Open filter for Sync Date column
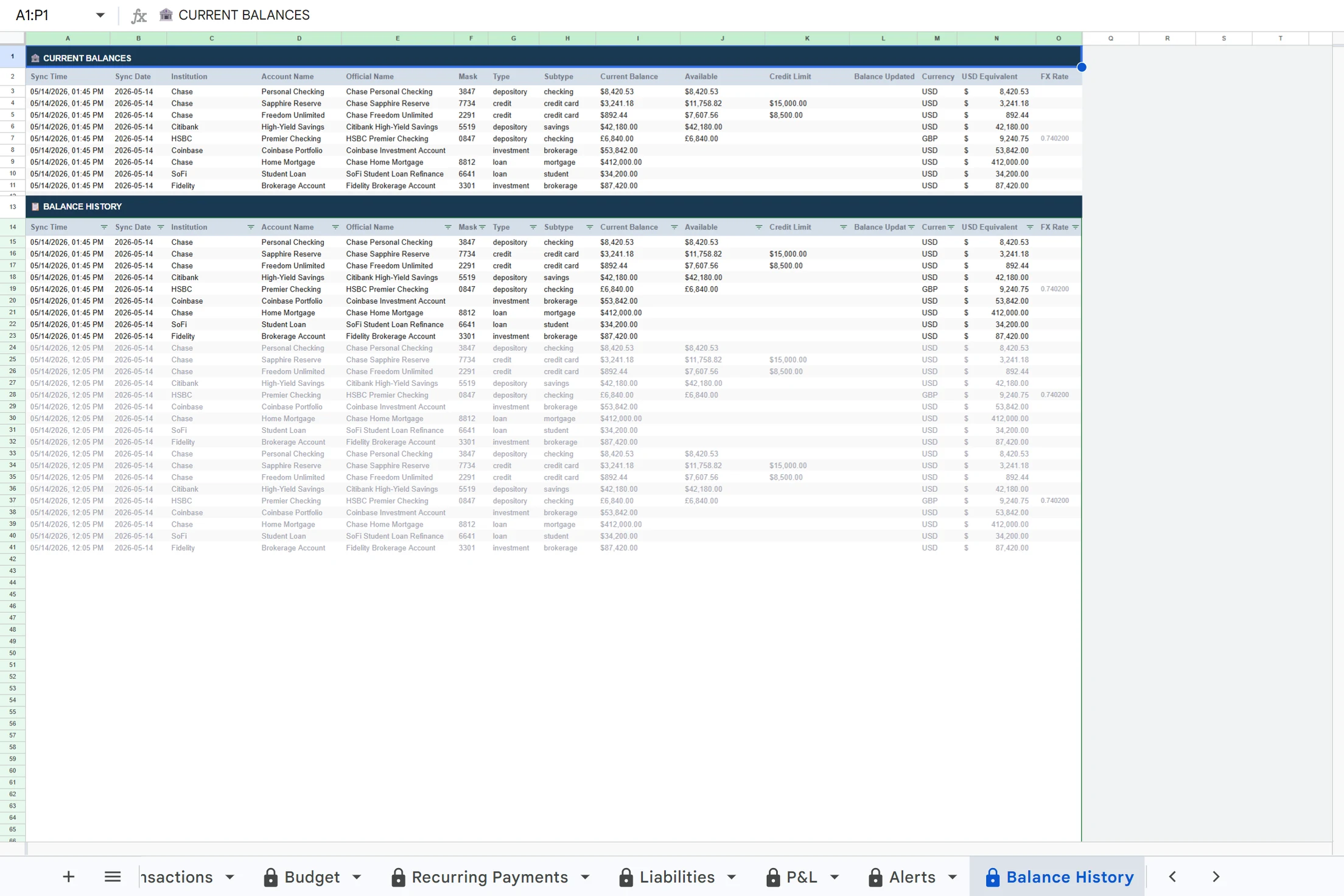The height and width of the screenshot is (896, 1344). [161, 227]
